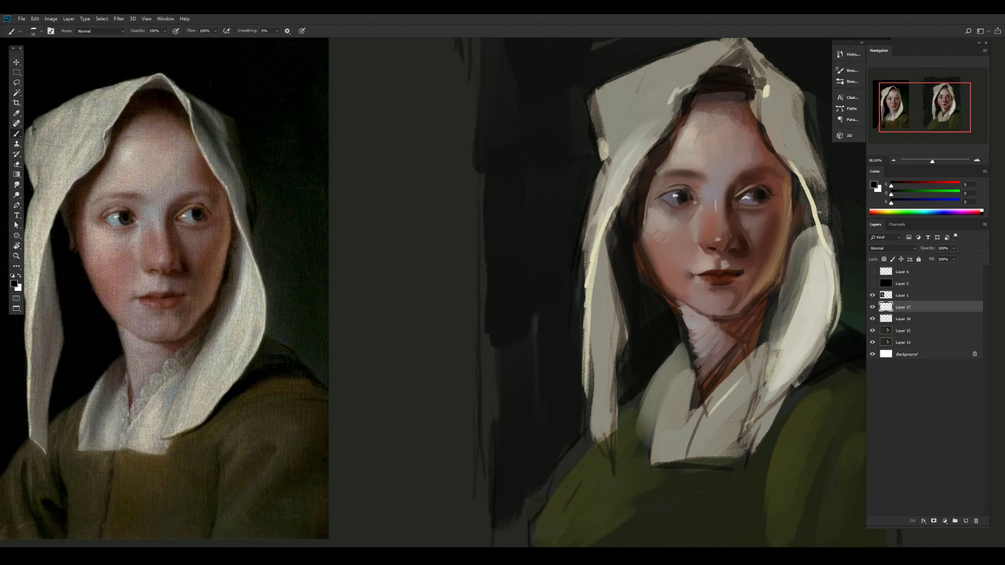1005x565 pixels.
Task: Select the Move tool
Action: click(17, 62)
